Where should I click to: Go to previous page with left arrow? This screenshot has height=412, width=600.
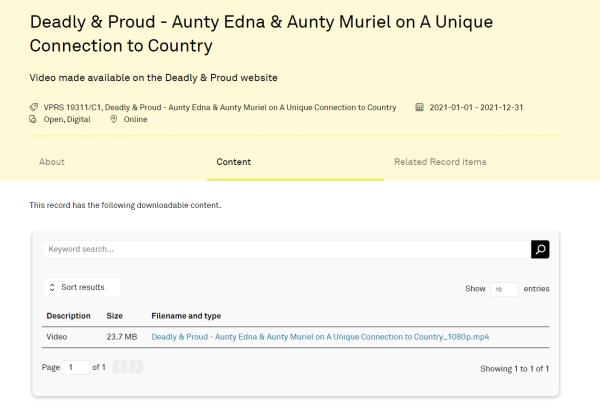coord(120,367)
